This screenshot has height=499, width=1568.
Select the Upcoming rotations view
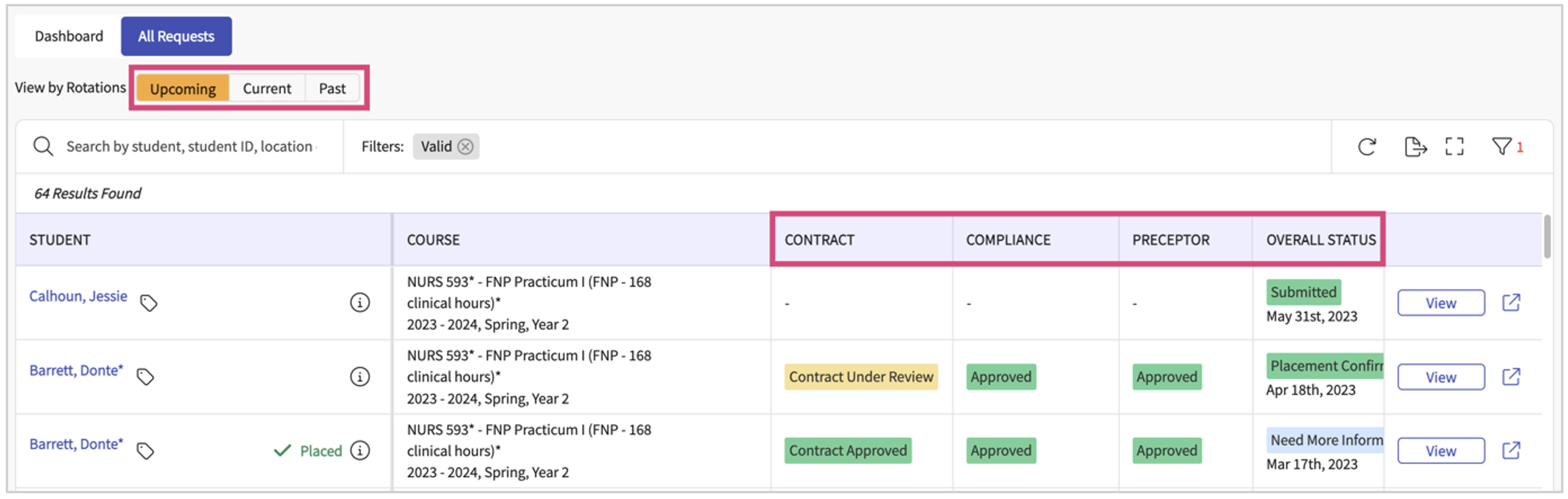tap(183, 89)
